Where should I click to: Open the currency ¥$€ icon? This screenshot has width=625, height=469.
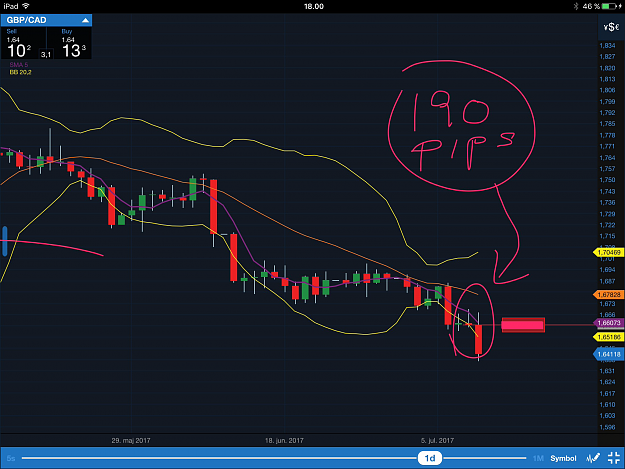pyautogui.click(x=611, y=27)
